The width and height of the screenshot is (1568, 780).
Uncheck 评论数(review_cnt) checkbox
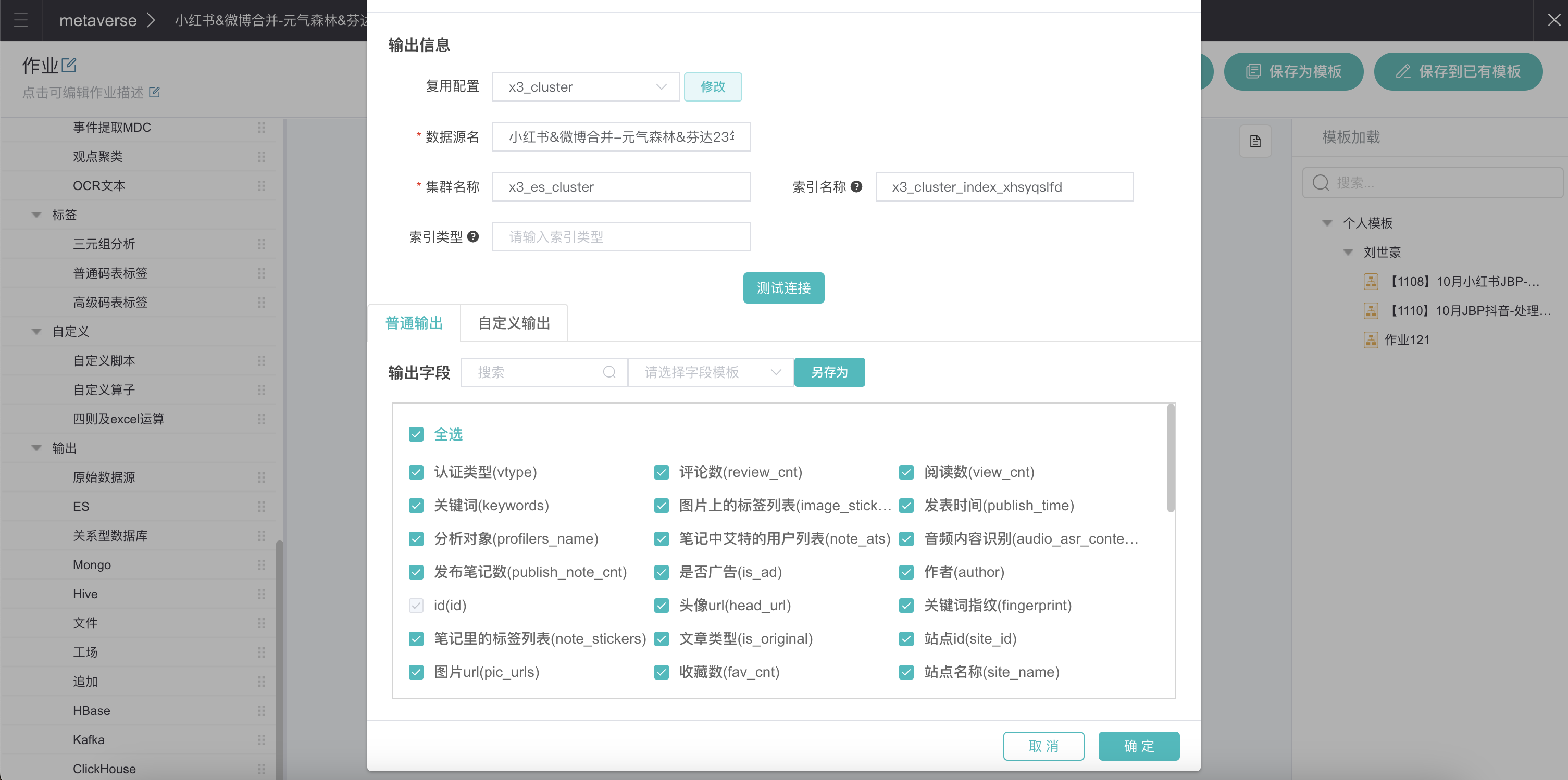662,472
